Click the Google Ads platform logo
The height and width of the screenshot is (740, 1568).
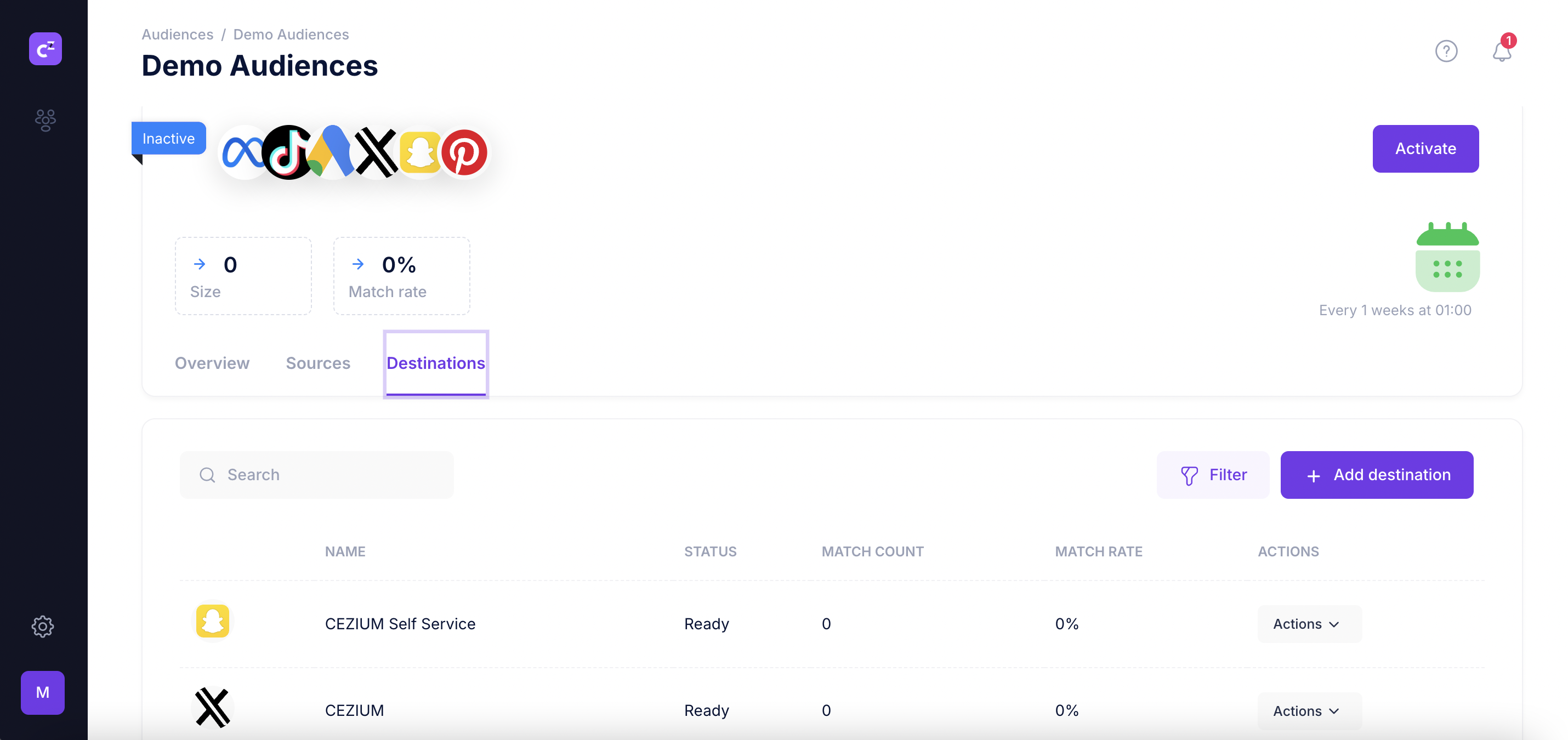click(332, 152)
